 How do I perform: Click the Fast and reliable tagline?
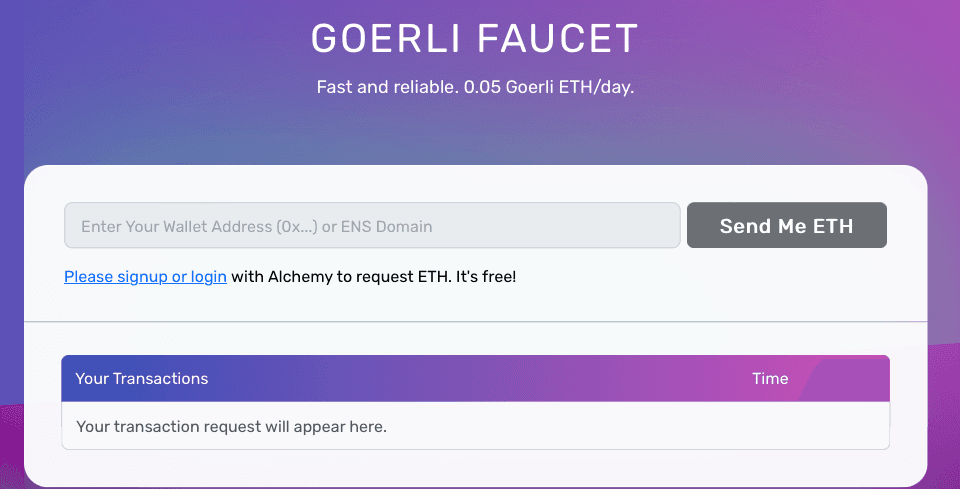[386, 87]
